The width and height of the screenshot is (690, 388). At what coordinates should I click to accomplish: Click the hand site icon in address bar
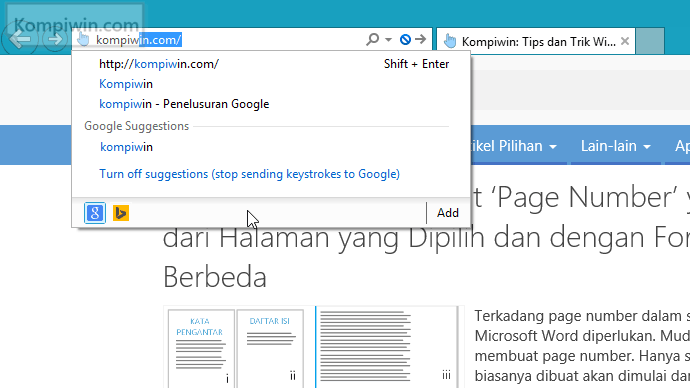83,39
